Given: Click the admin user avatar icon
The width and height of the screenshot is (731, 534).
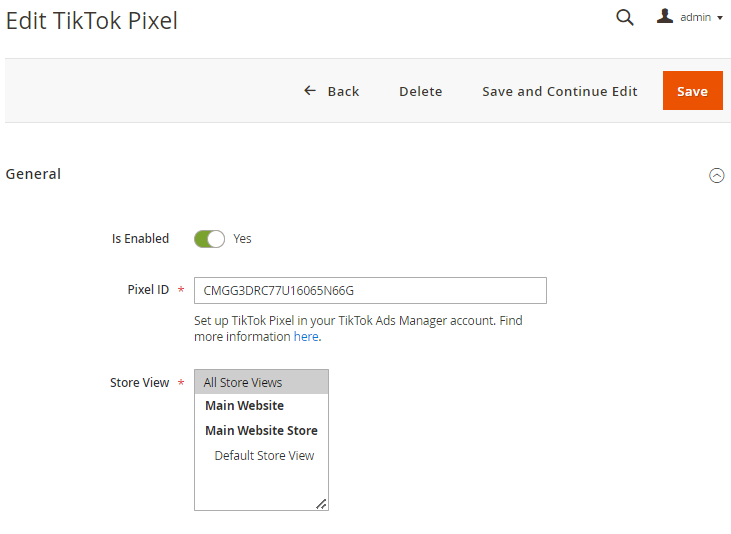Looking at the screenshot, I should [x=665, y=16].
